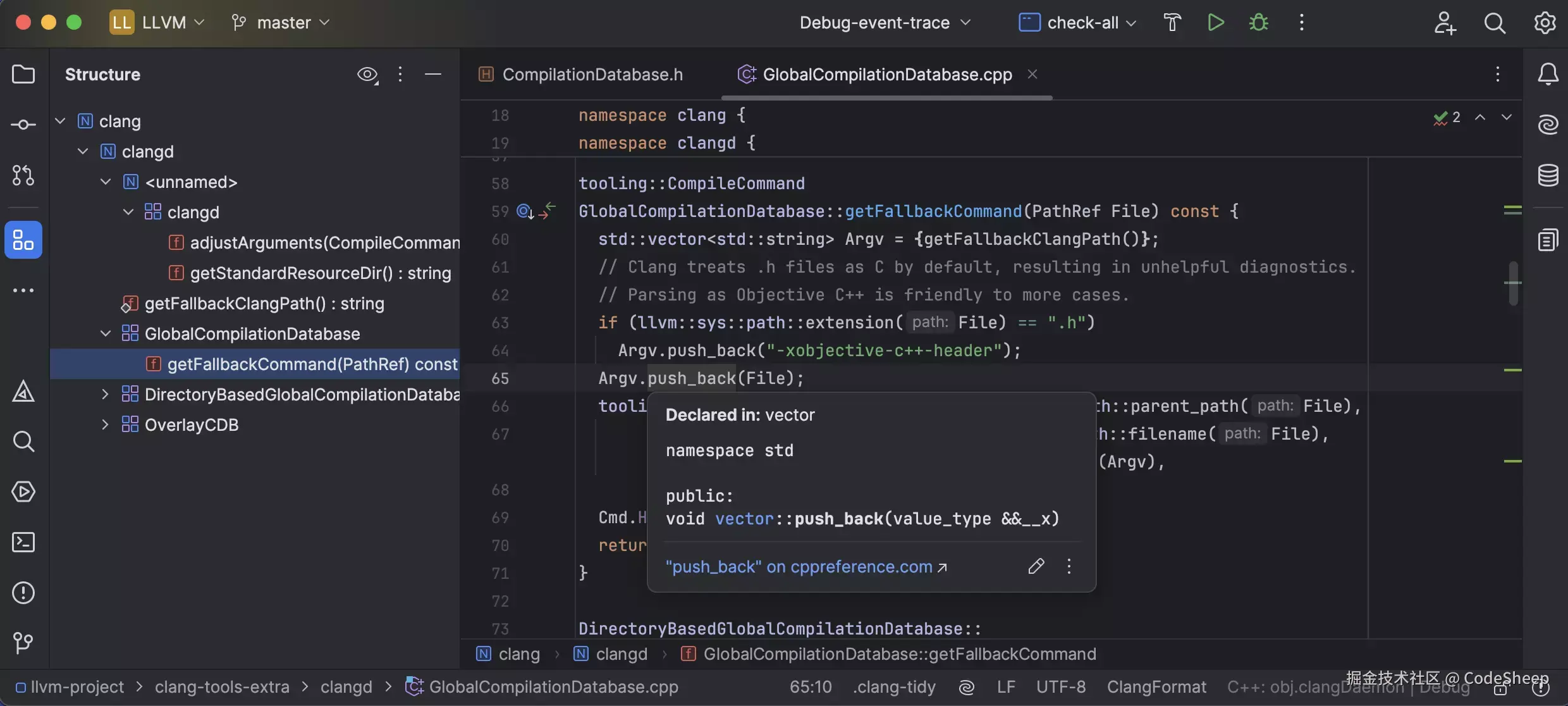
Task: Open the Database tool window
Action: [x=1548, y=175]
